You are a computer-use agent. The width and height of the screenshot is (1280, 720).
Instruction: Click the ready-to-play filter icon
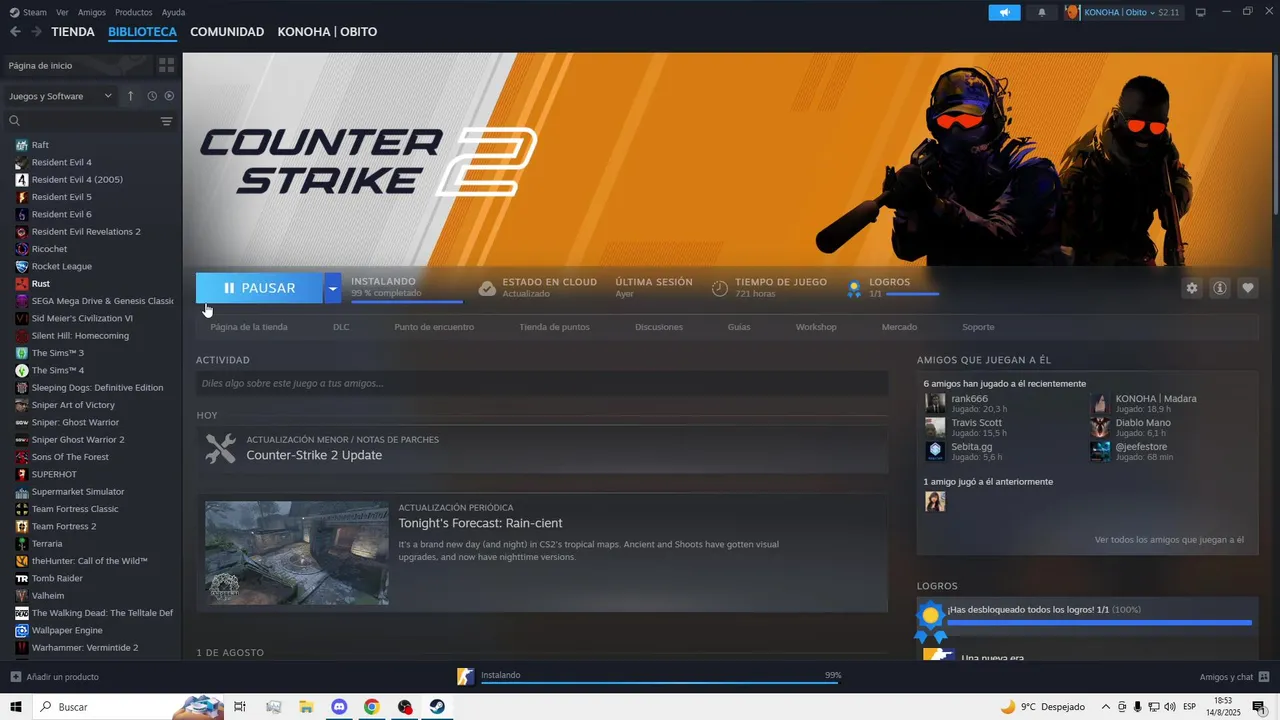[169, 96]
